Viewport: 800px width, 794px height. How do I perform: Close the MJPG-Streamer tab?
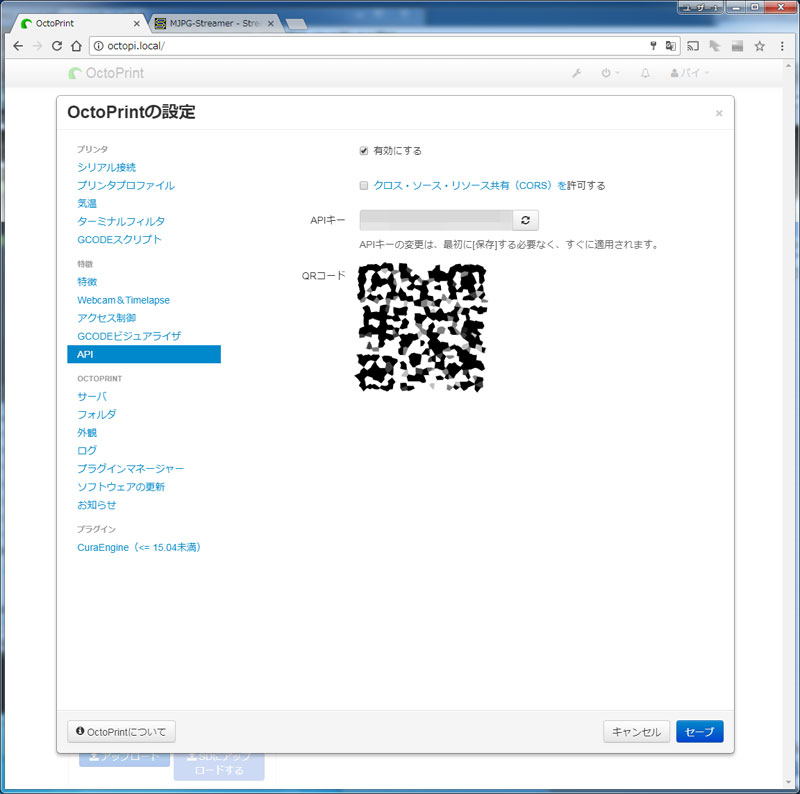pyautogui.click(x=270, y=23)
